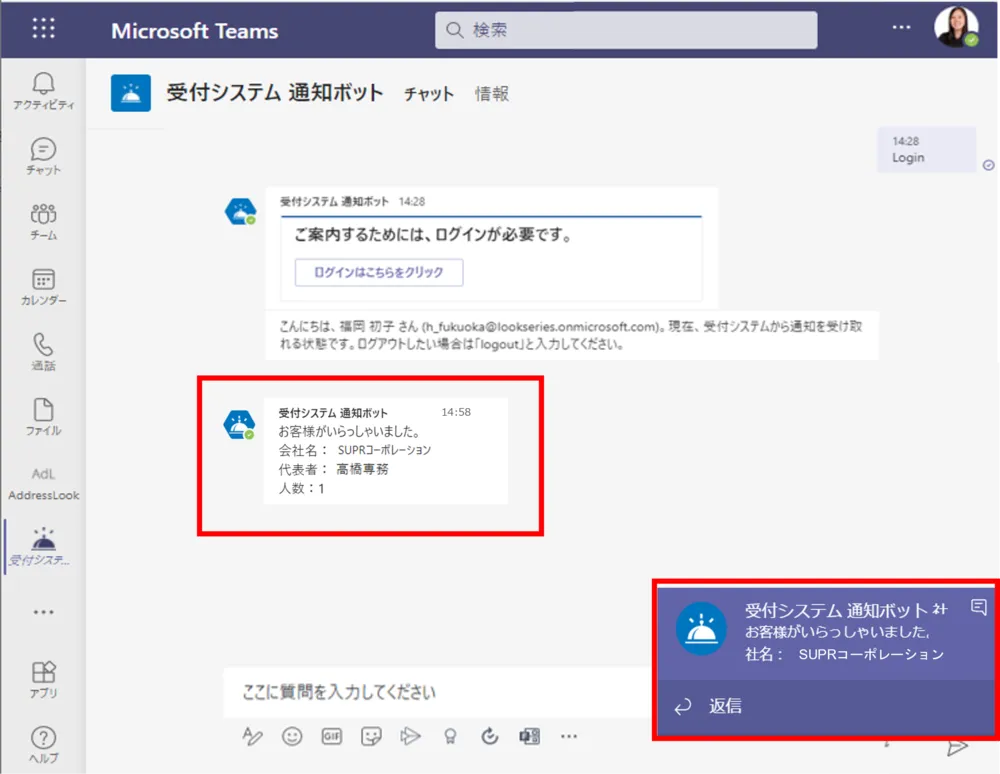Open Chat (チャット) in the sidebar

click(x=43, y=156)
